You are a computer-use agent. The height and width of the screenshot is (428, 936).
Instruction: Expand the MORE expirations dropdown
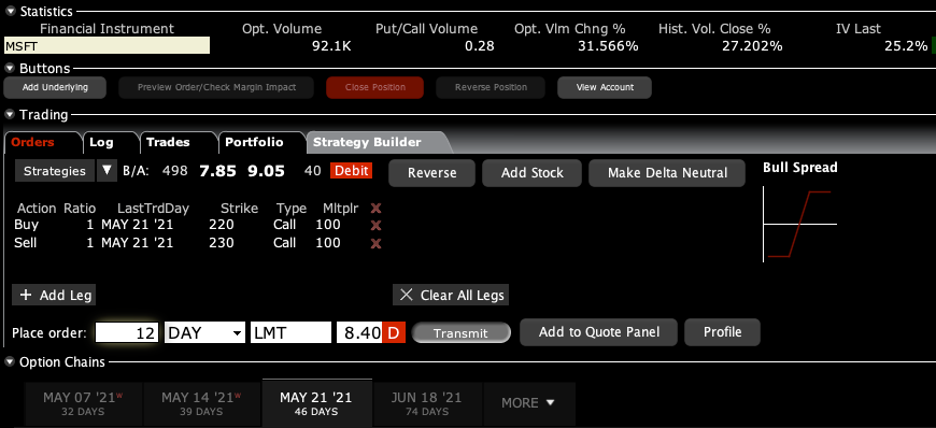[x=528, y=403]
